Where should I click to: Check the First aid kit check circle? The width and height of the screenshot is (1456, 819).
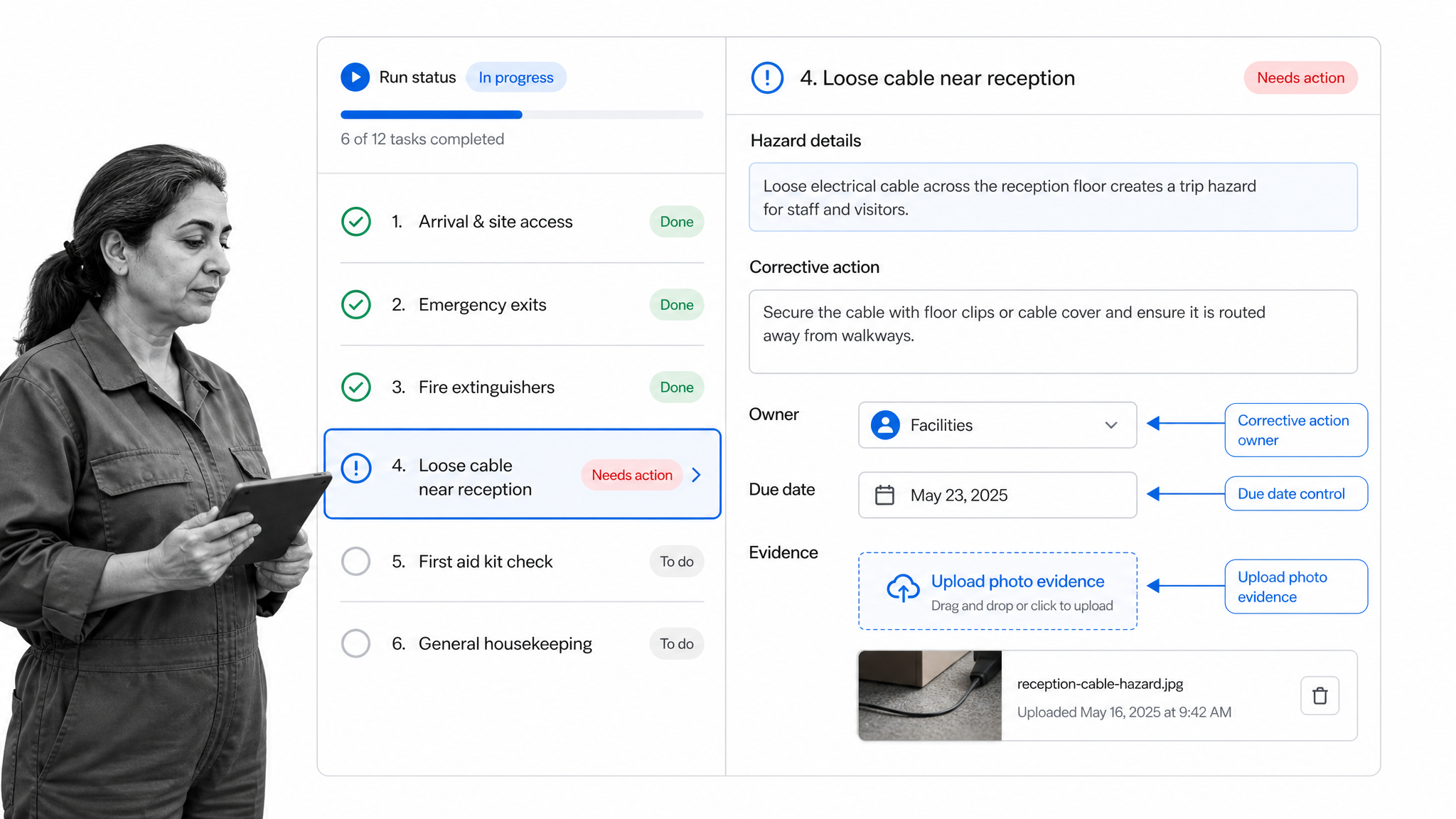point(356,562)
